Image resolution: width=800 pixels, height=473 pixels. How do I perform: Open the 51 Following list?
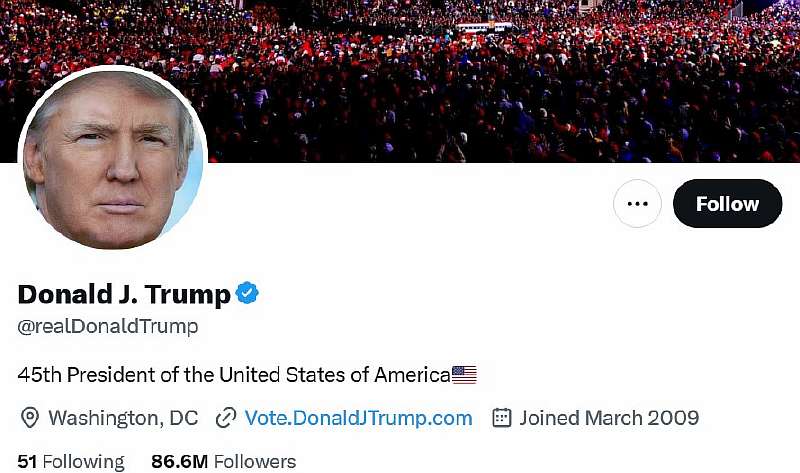click(x=71, y=461)
